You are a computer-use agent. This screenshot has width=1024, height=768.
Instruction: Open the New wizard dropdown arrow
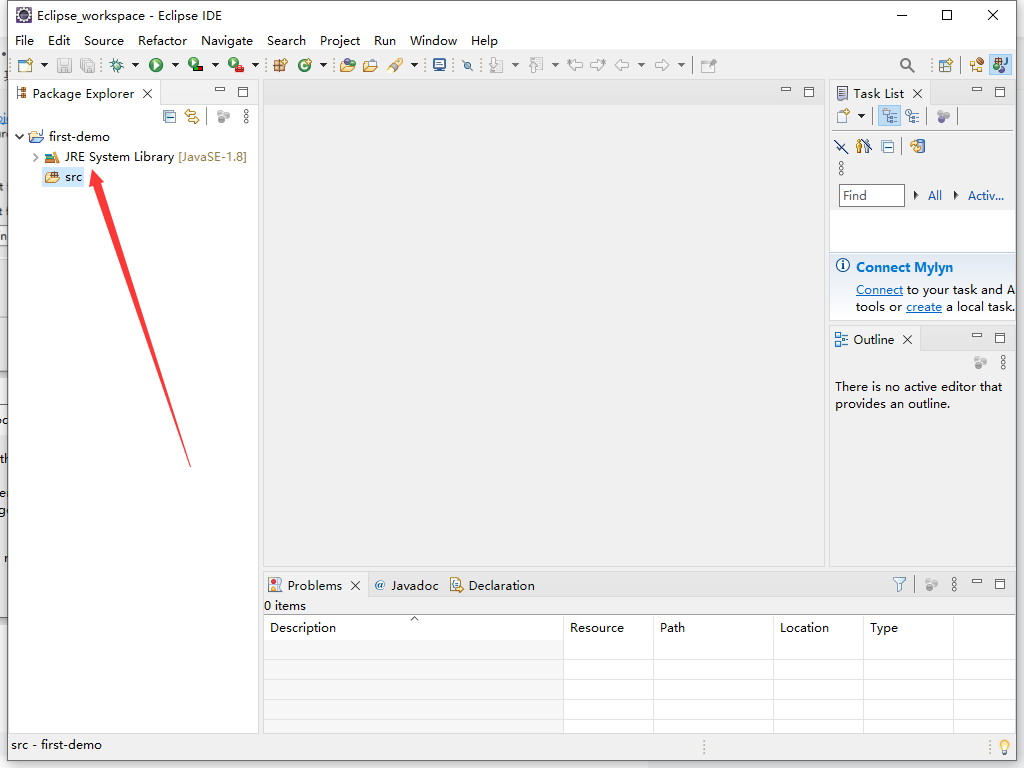tap(44, 65)
